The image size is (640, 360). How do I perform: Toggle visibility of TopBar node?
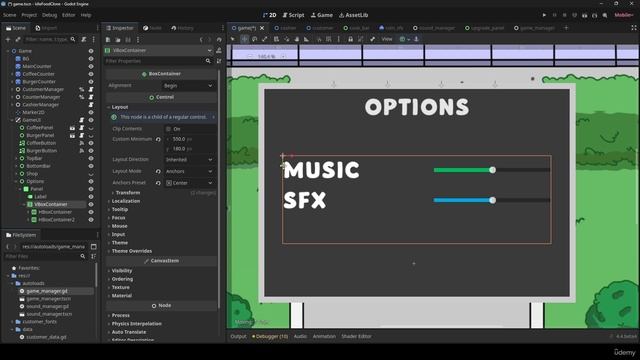point(91,158)
